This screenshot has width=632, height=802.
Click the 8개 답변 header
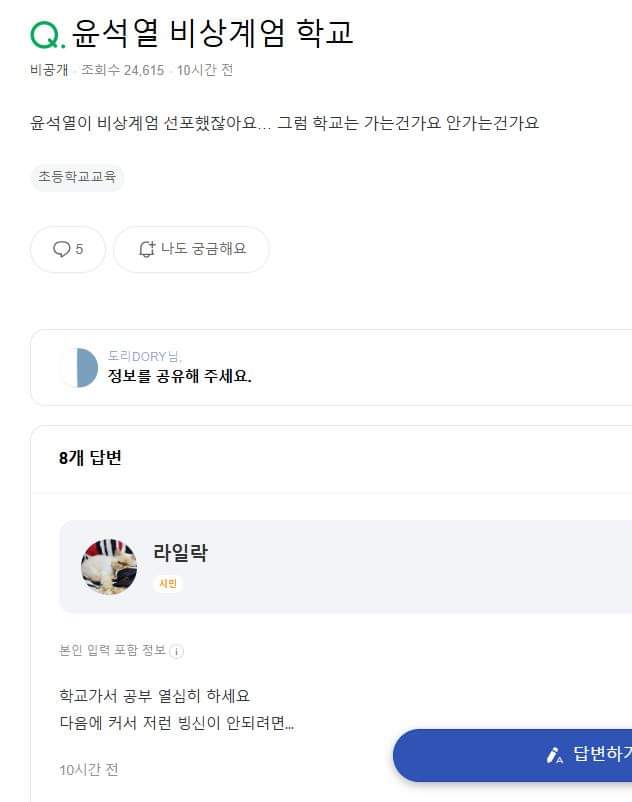click(90, 457)
